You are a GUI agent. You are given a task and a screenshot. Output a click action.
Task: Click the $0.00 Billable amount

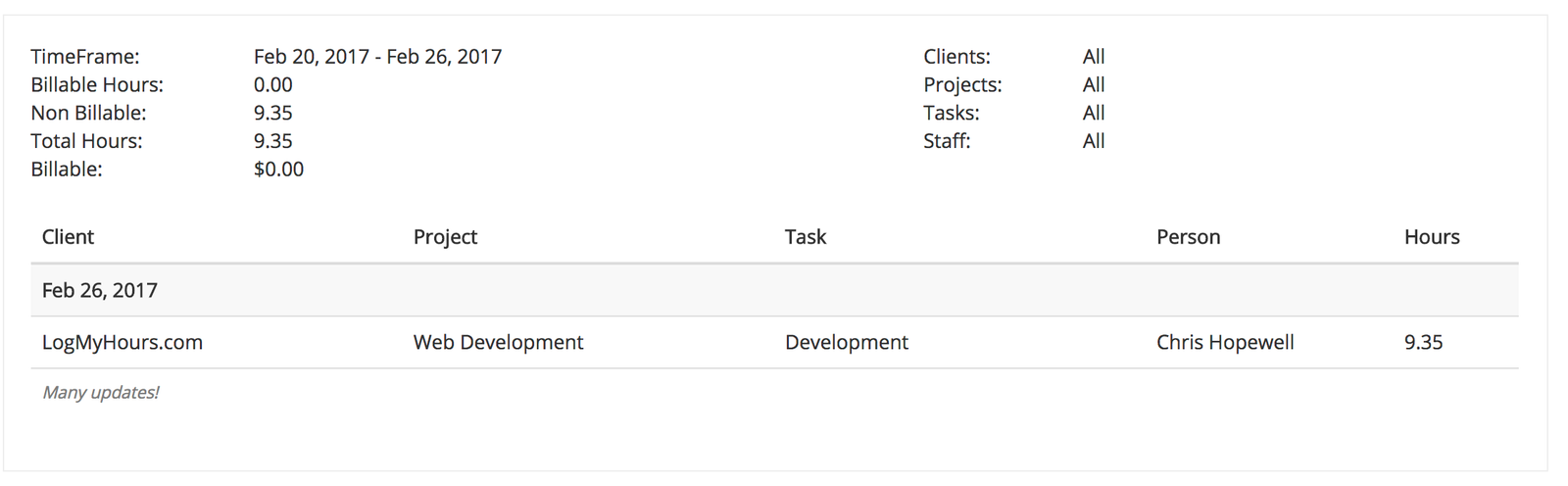[278, 170]
